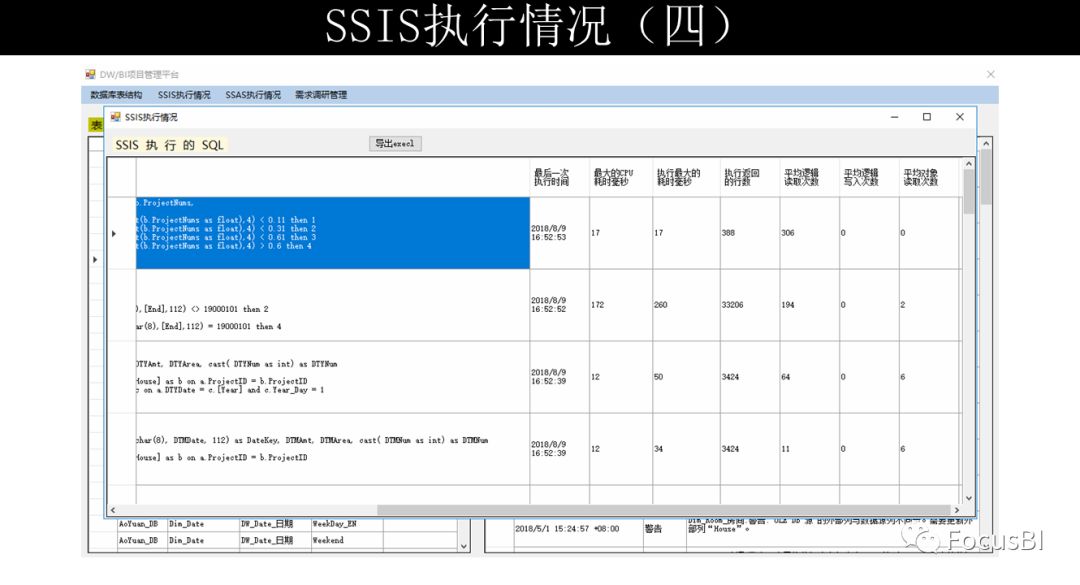Image resolution: width=1080 pixels, height=585 pixels.
Task: Click WeekDay_EN cell in background table
Action: pos(346,524)
